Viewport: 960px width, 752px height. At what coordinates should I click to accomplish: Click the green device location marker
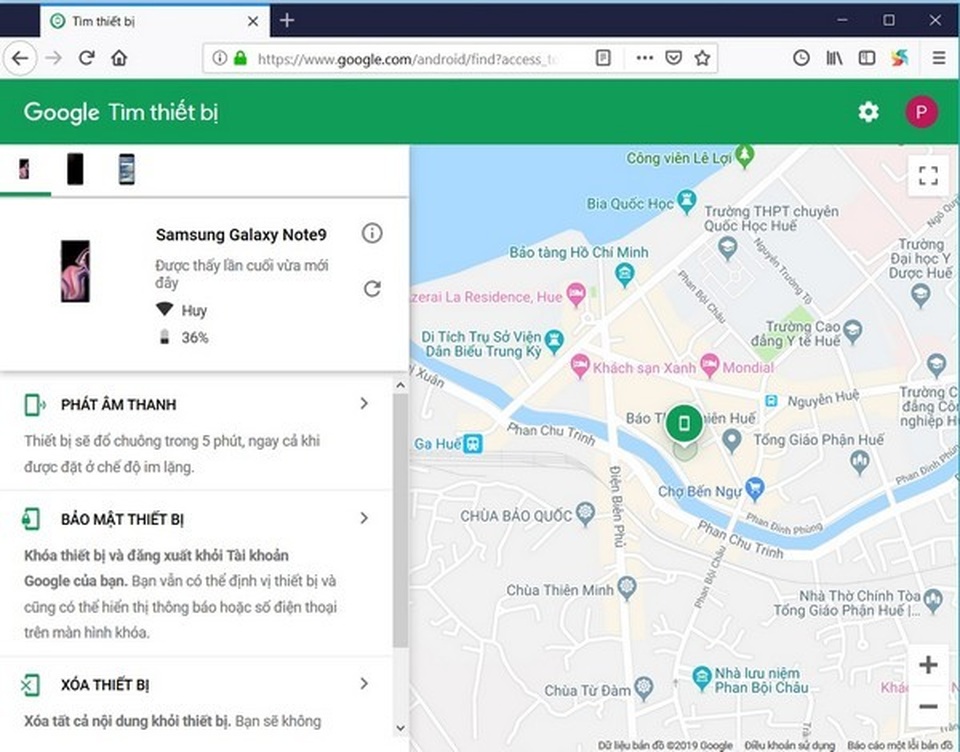(684, 423)
